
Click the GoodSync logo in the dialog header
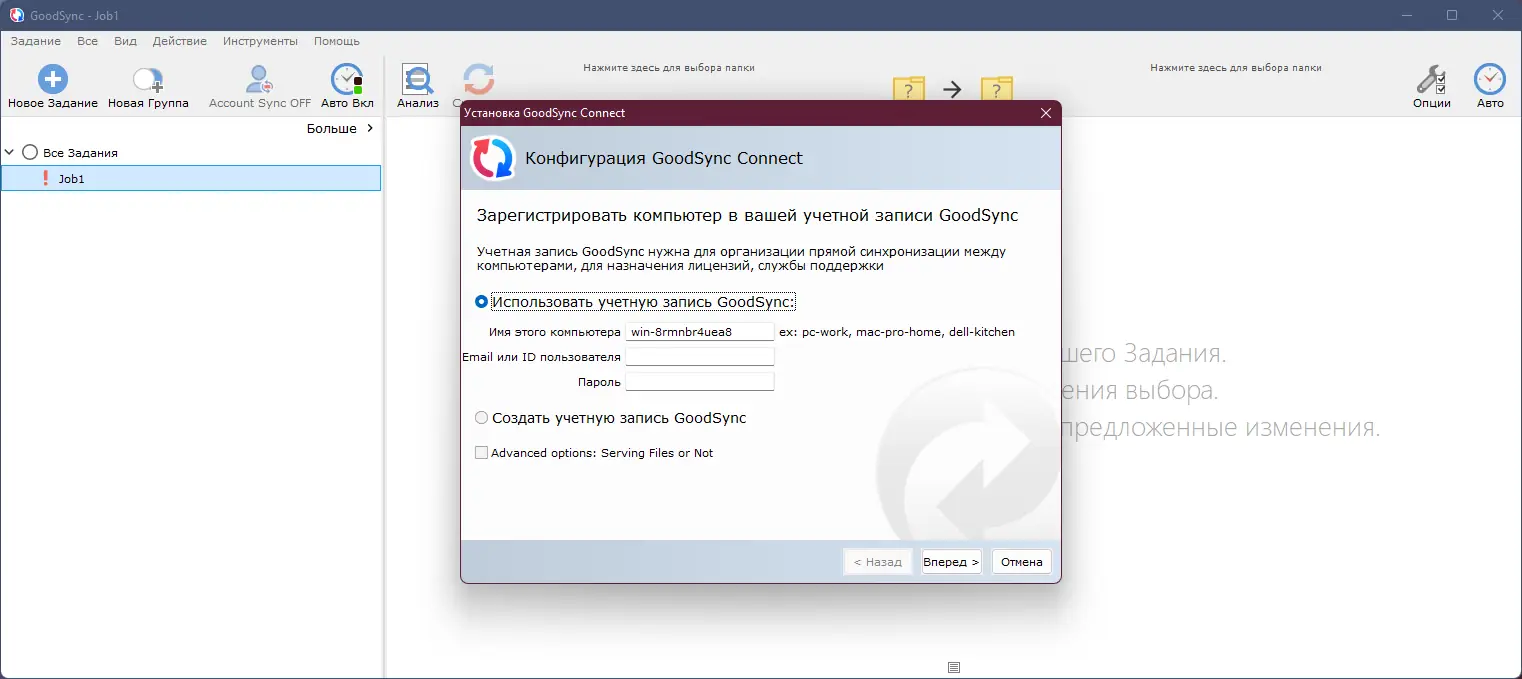pos(492,158)
